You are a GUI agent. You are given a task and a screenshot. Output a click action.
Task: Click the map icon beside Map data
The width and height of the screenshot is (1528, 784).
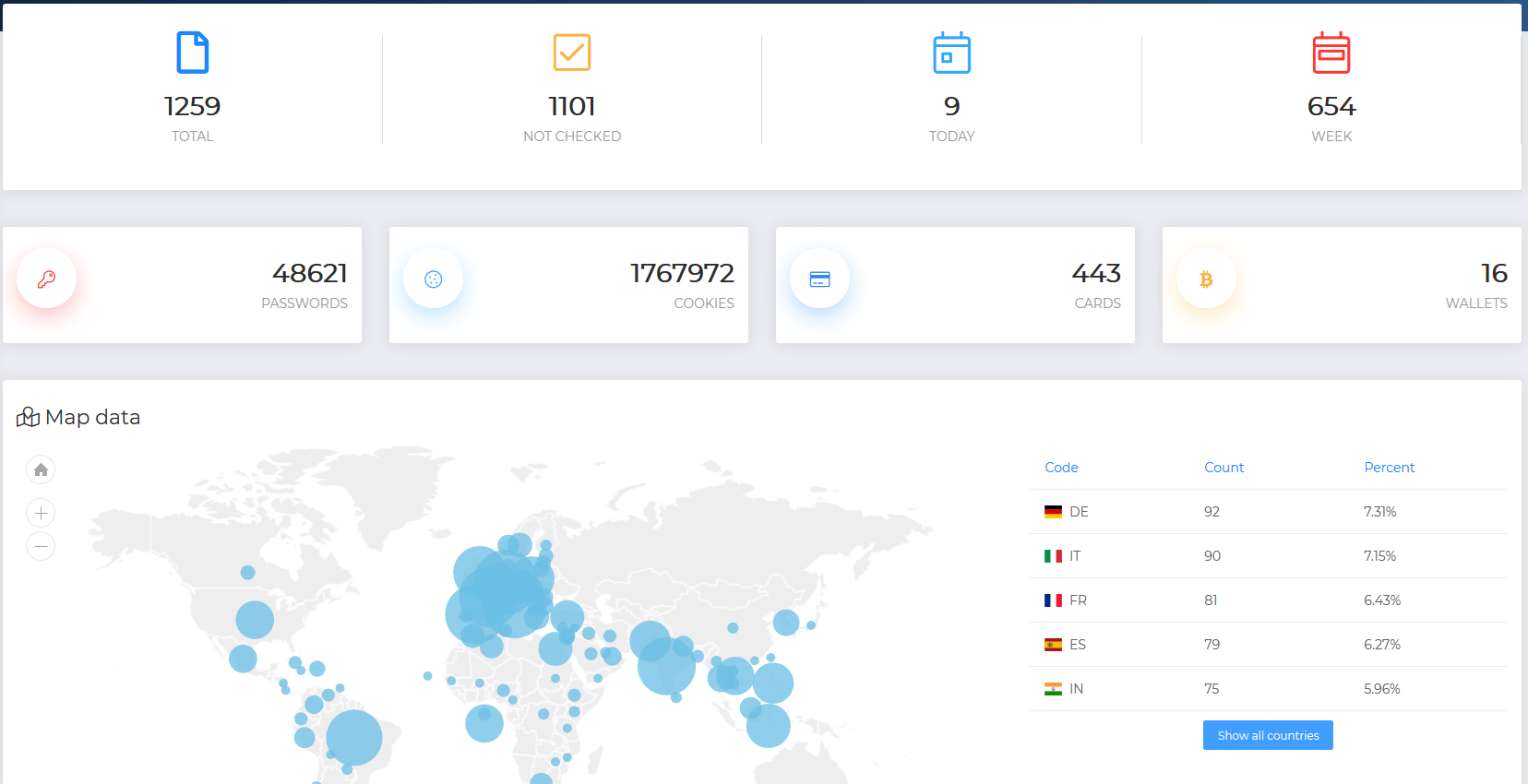28,418
